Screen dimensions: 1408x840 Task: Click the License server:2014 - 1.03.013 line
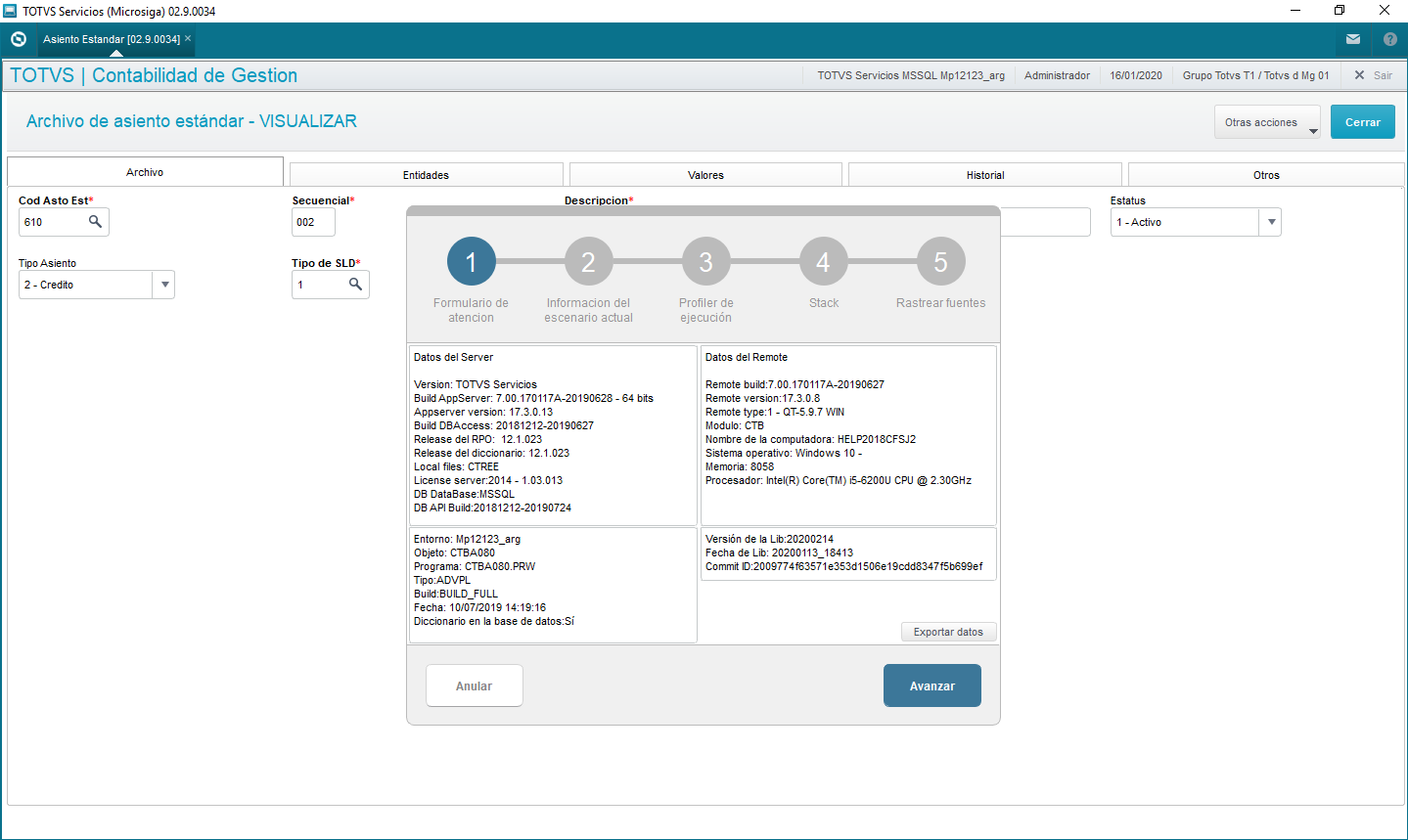[x=488, y=480]
